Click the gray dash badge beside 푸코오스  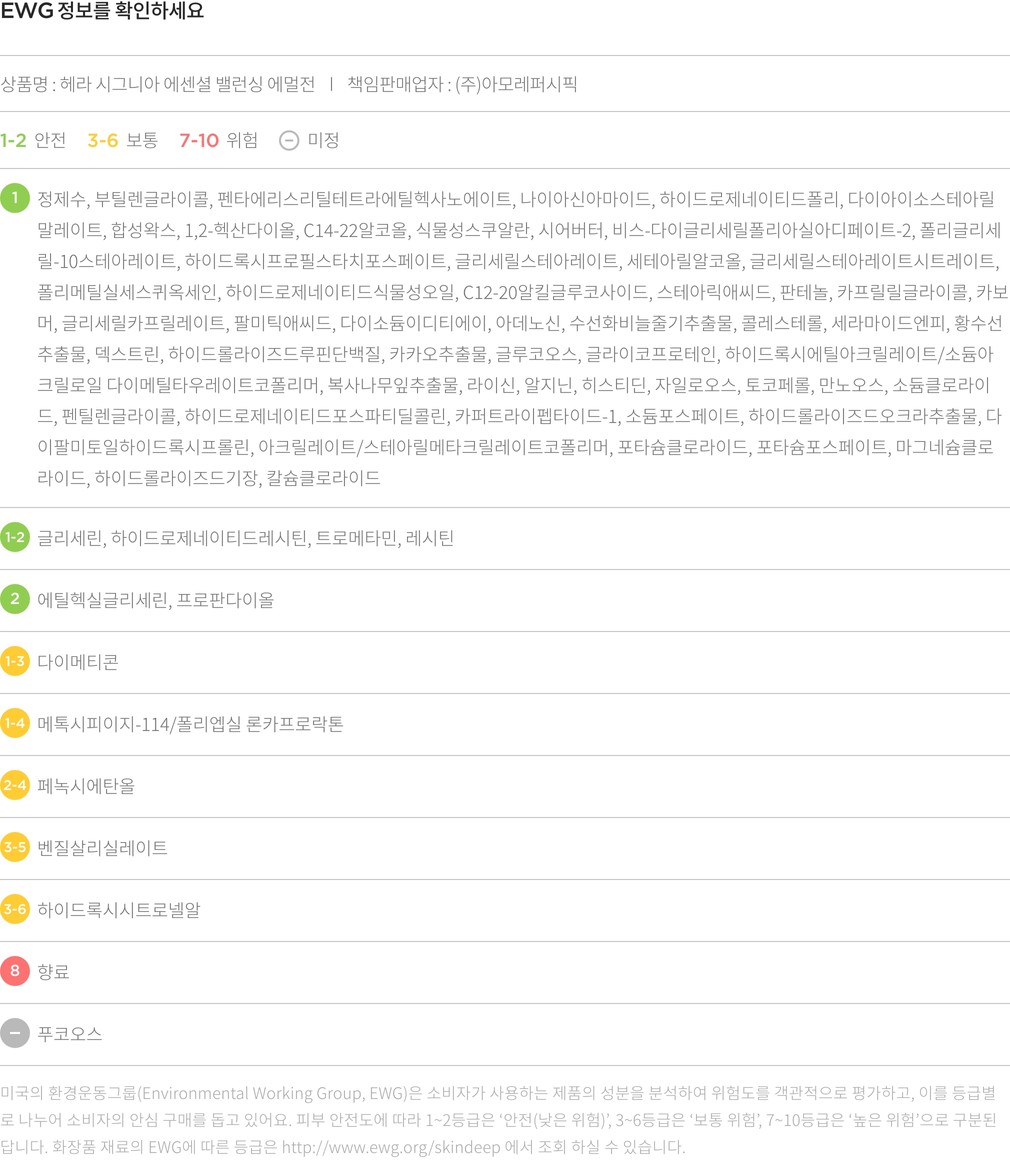(x=15, y=1033)
